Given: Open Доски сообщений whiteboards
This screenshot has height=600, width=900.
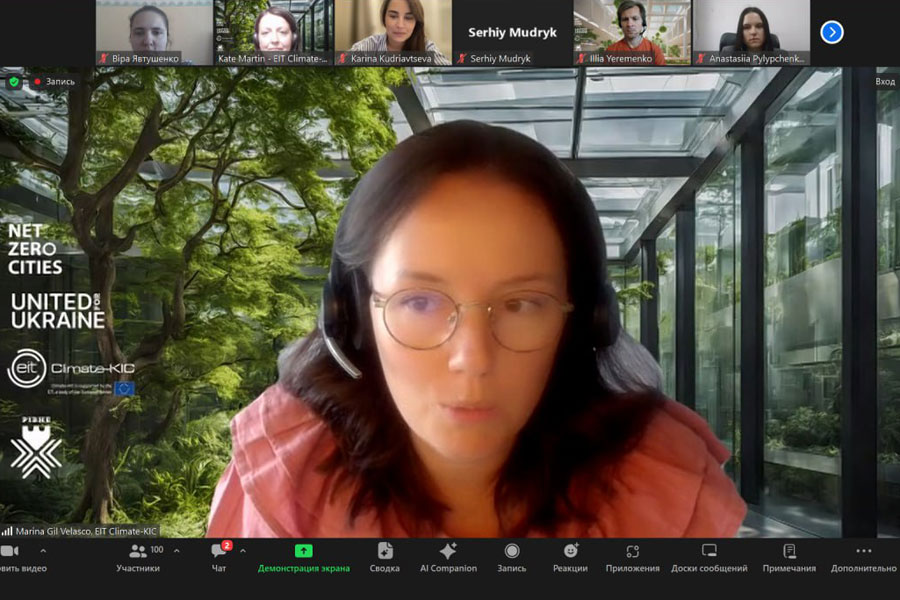Looking at the screenshot, I should 709,558.
